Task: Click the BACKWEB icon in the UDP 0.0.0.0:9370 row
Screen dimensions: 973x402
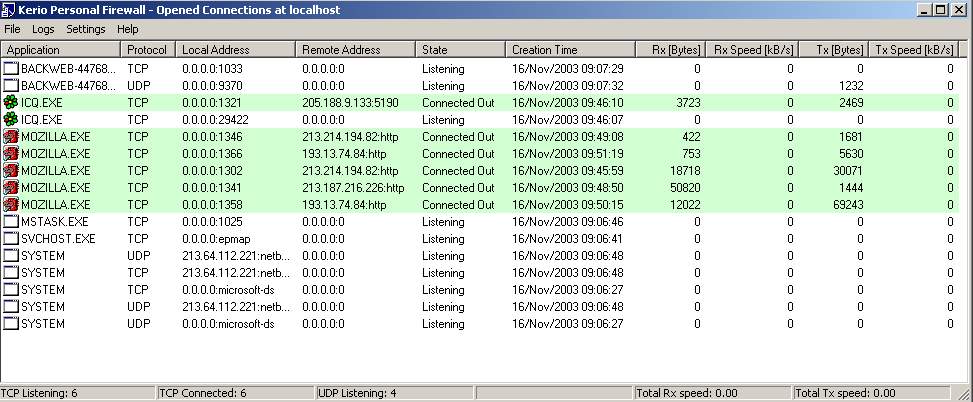Action: coord(11,86)
